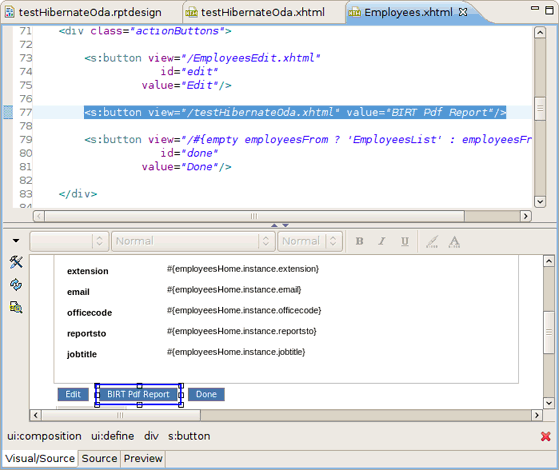Click #{employeesHome.instance.email} value
Viewport: 559px width, 470px height.
(234, 290)
